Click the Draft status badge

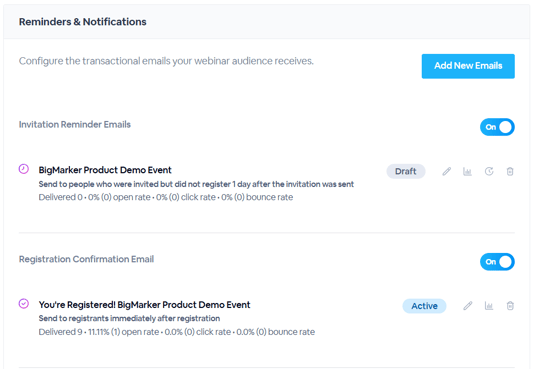point(406,171)
